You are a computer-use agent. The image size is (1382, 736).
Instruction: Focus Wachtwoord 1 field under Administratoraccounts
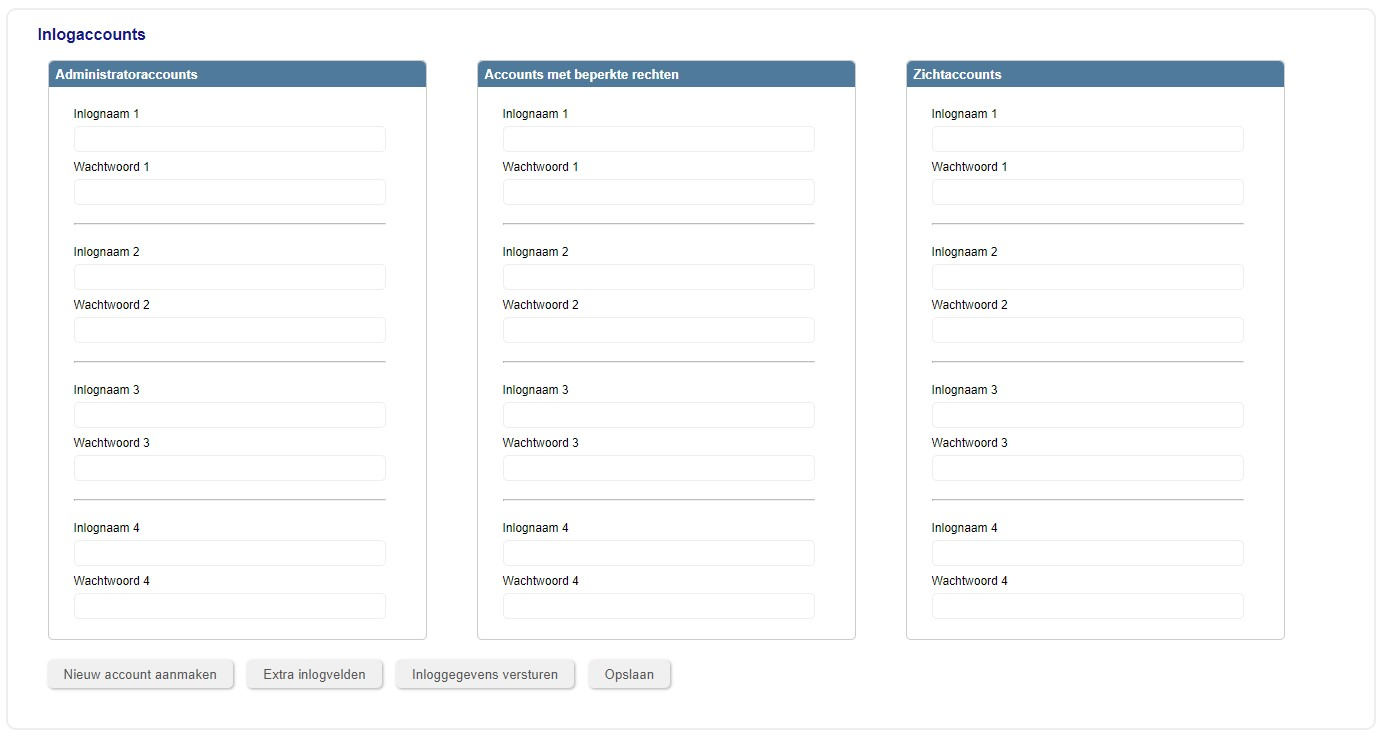click(x=230, y=192)
